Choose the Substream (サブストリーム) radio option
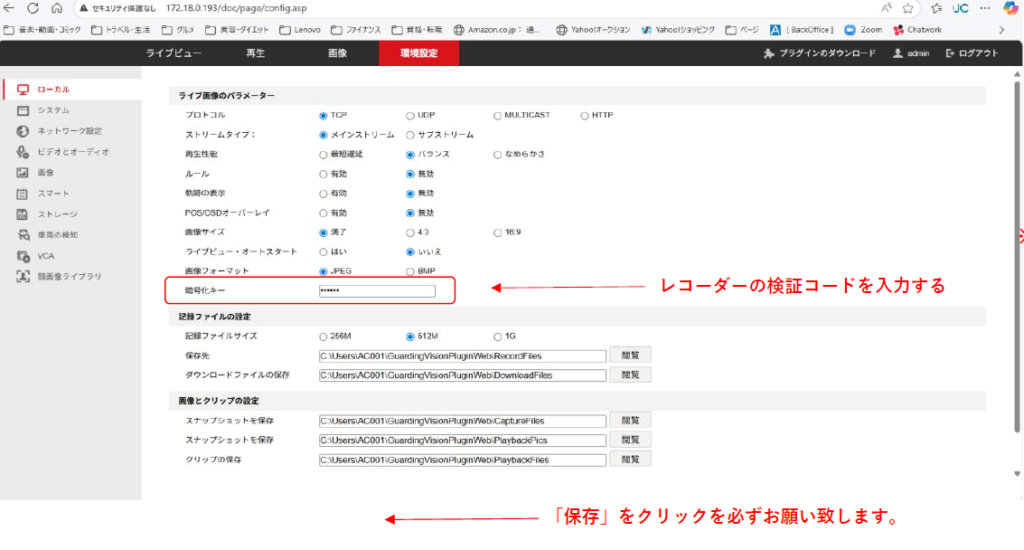Image resolution: width=1024 pixels, height=550 pixels. pos(410,135)
